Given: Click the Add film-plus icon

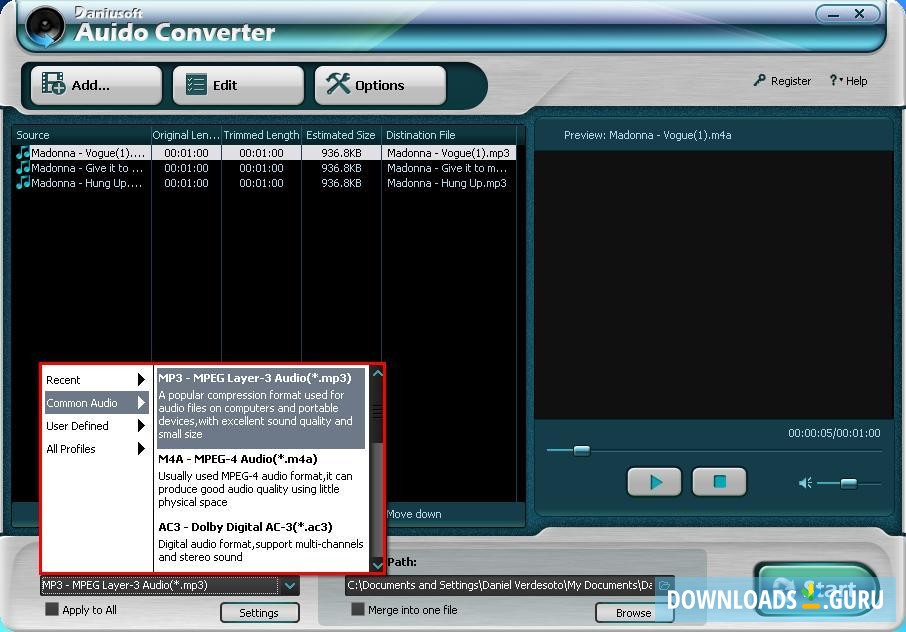Looking at the screenshot, I should point(54,84).
